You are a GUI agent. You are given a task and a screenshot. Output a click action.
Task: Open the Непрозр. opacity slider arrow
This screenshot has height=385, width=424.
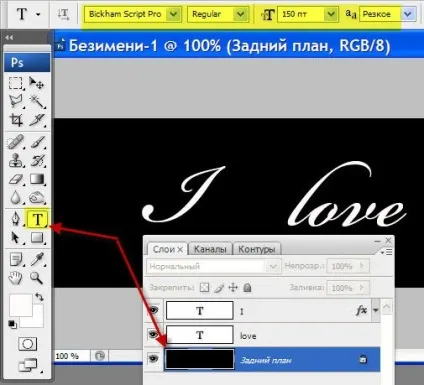[x=362, y=266]
